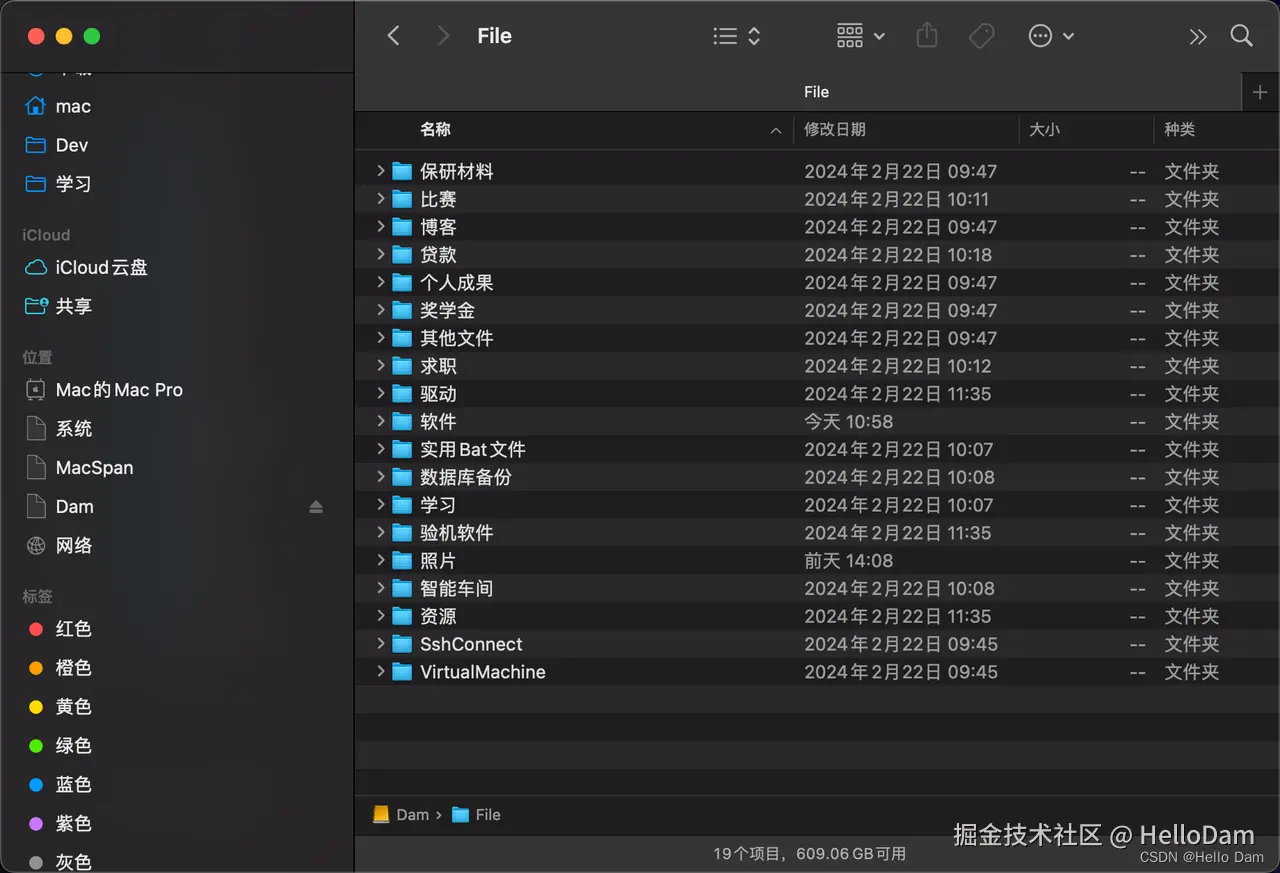The height and width of the screenshot is (873, 1280).
Task: Open the view options chevron next to list icon
Action: pyautogui.click(x=753, y=35)
